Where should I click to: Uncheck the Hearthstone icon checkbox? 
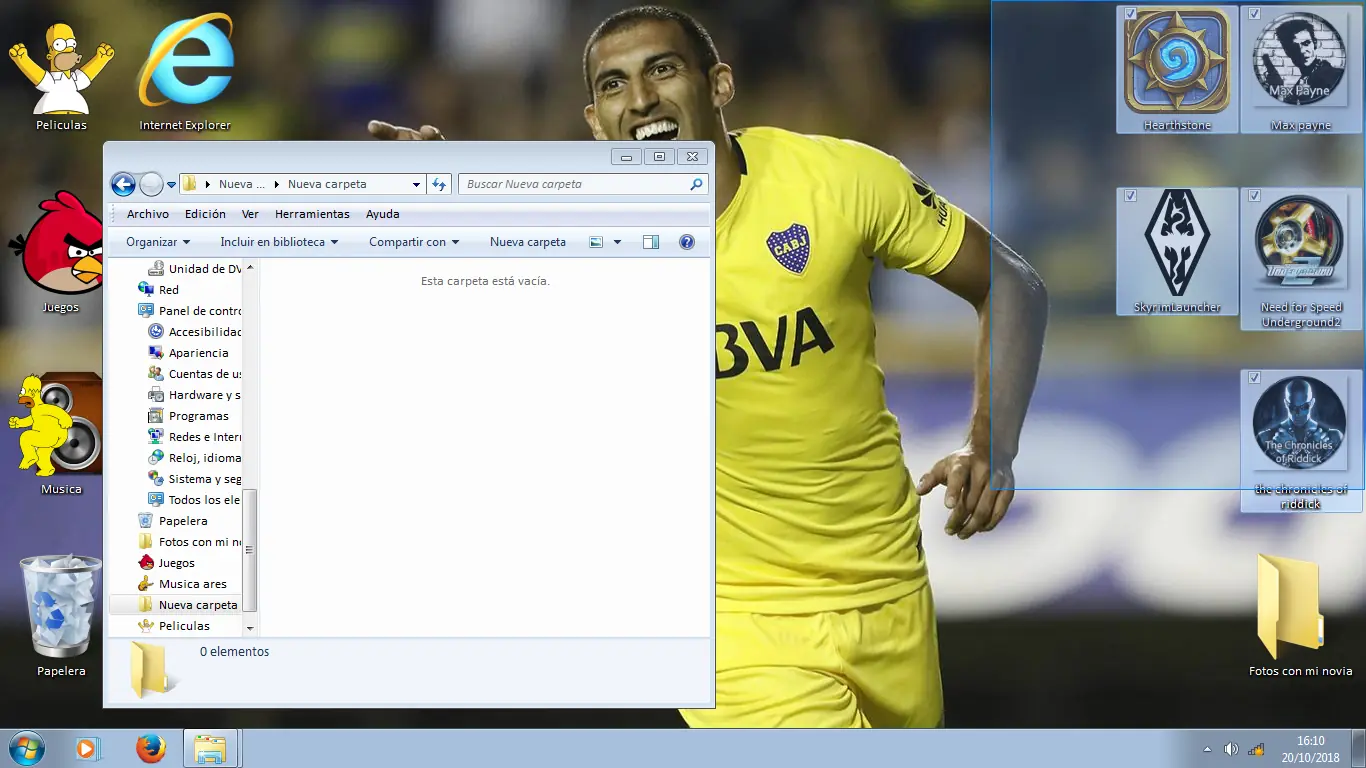1130,14
